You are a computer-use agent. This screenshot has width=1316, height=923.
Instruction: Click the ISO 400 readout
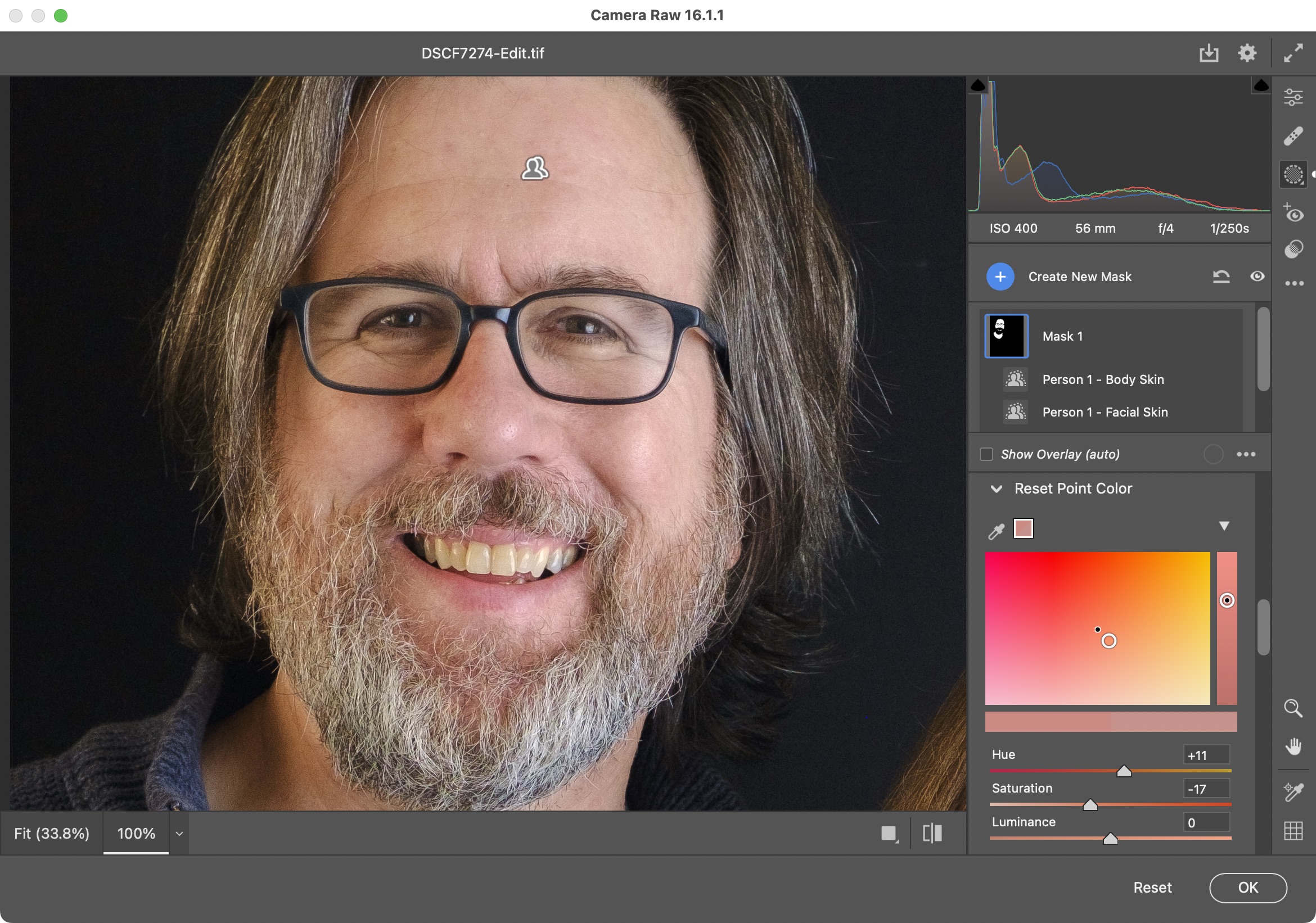(1013, 228)
